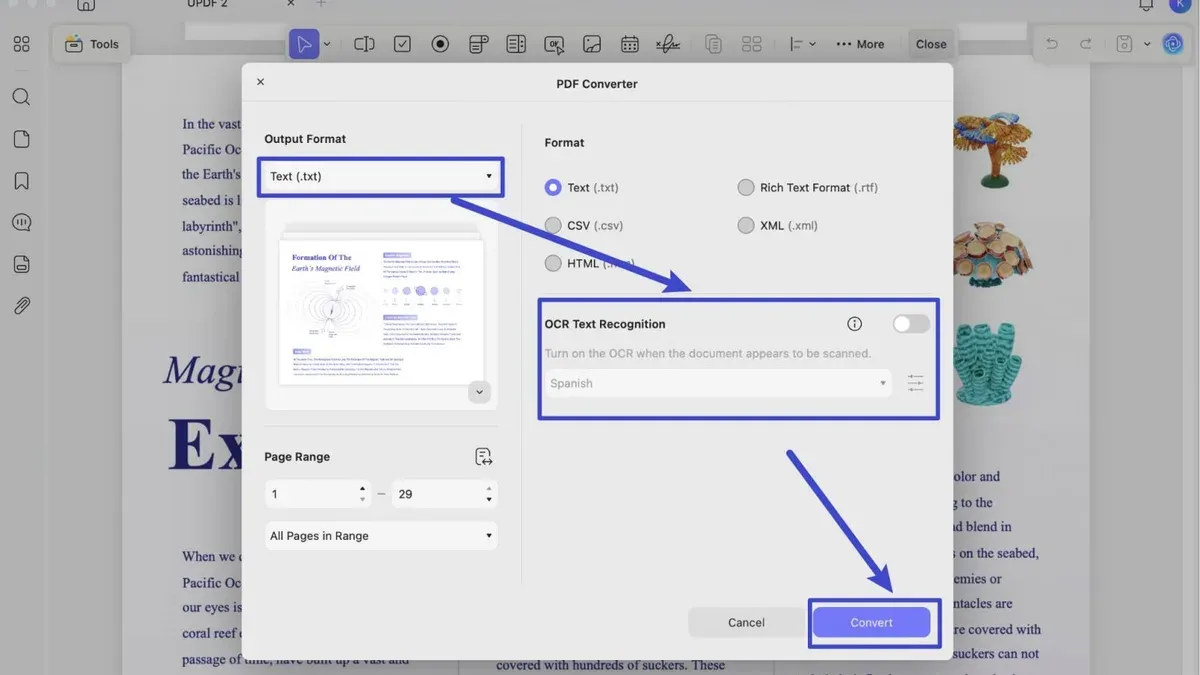Open the bookmarks panel icon

21,181
